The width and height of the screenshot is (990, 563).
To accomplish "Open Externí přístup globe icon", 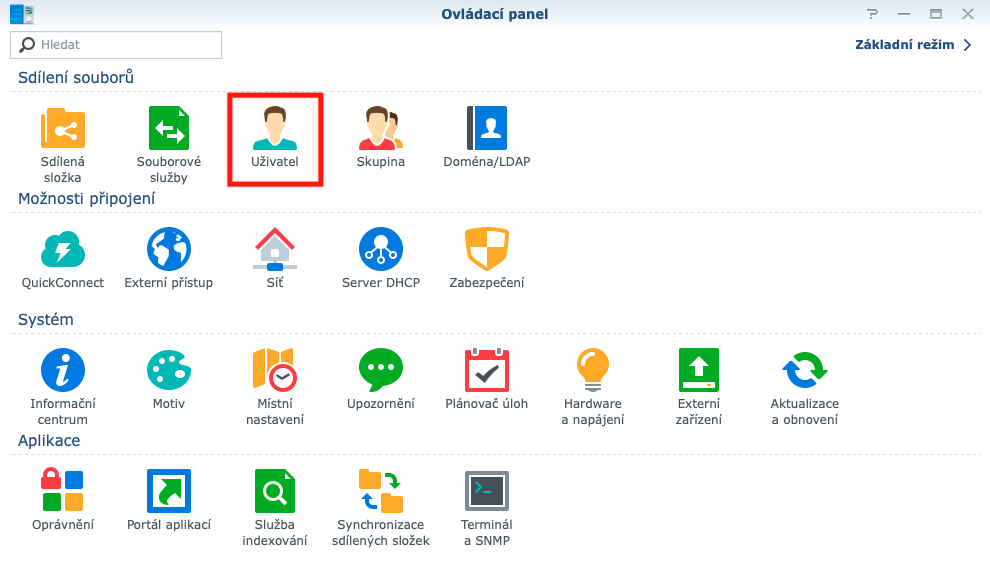I will click(168, 249).
